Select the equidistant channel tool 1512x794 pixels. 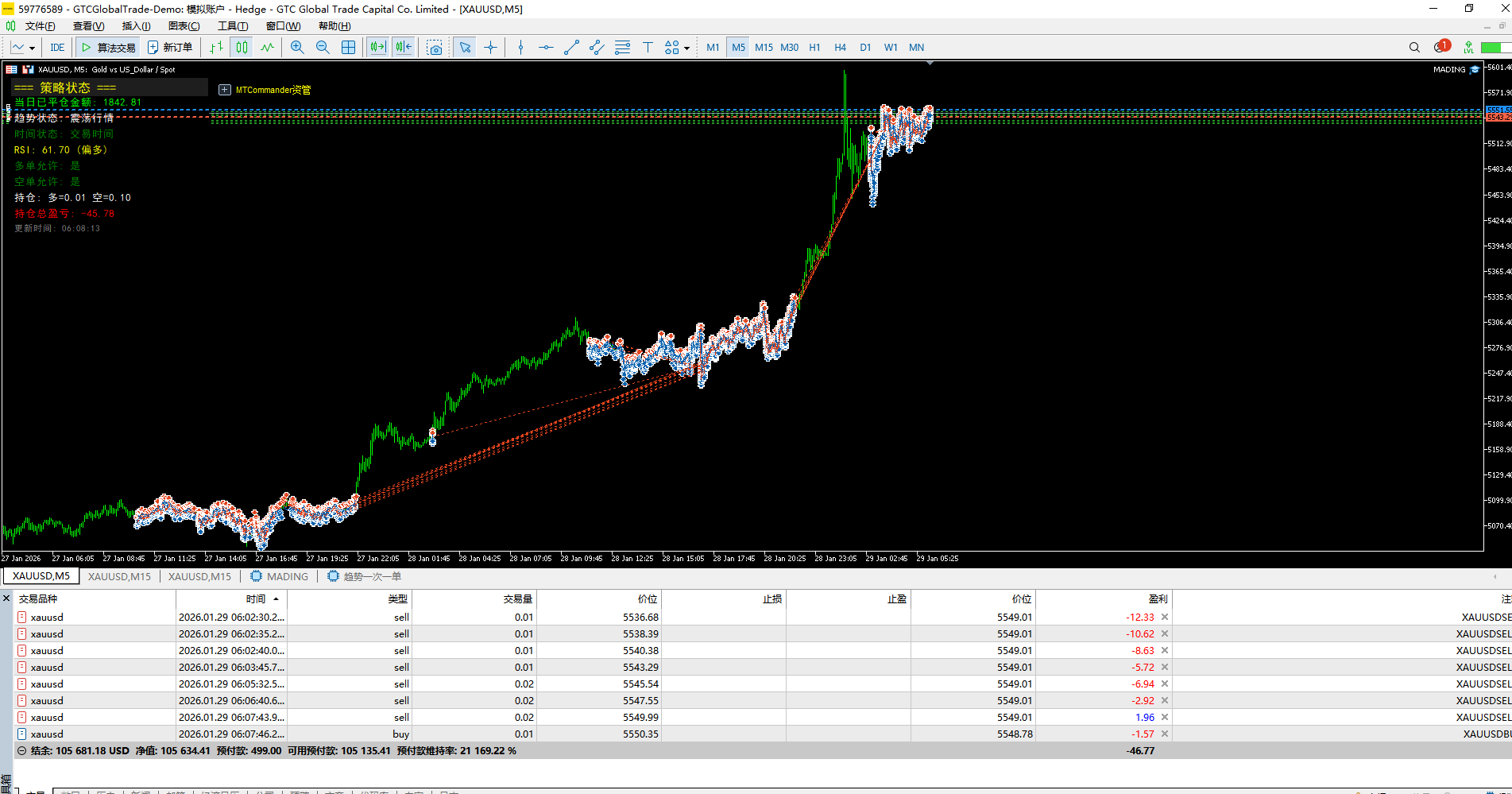click(x=597, y=48)
